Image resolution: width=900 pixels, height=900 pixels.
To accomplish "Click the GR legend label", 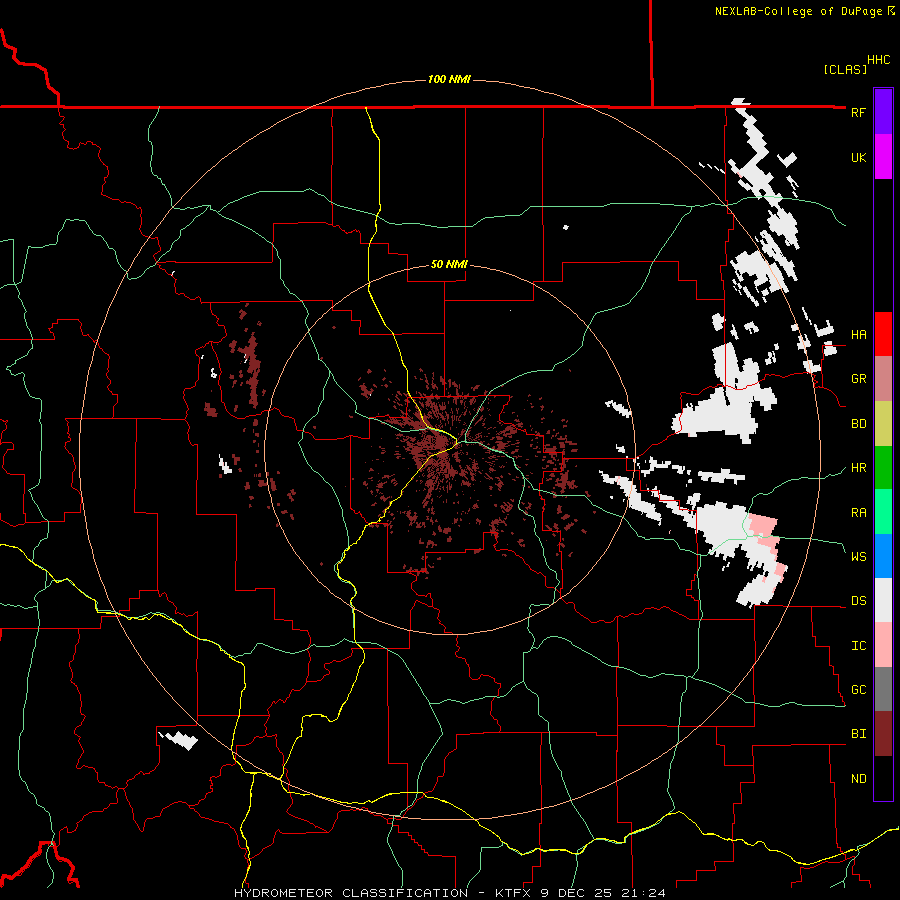I will tap(858, 379).
